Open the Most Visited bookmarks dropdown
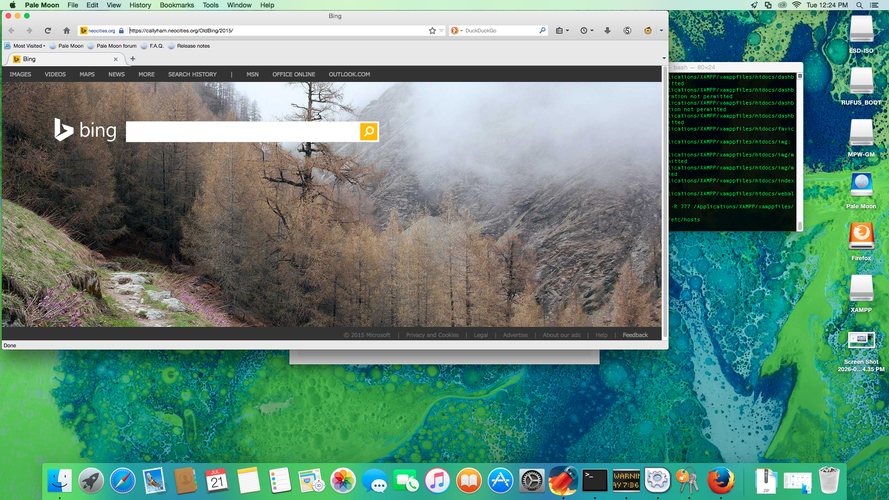 25,46
